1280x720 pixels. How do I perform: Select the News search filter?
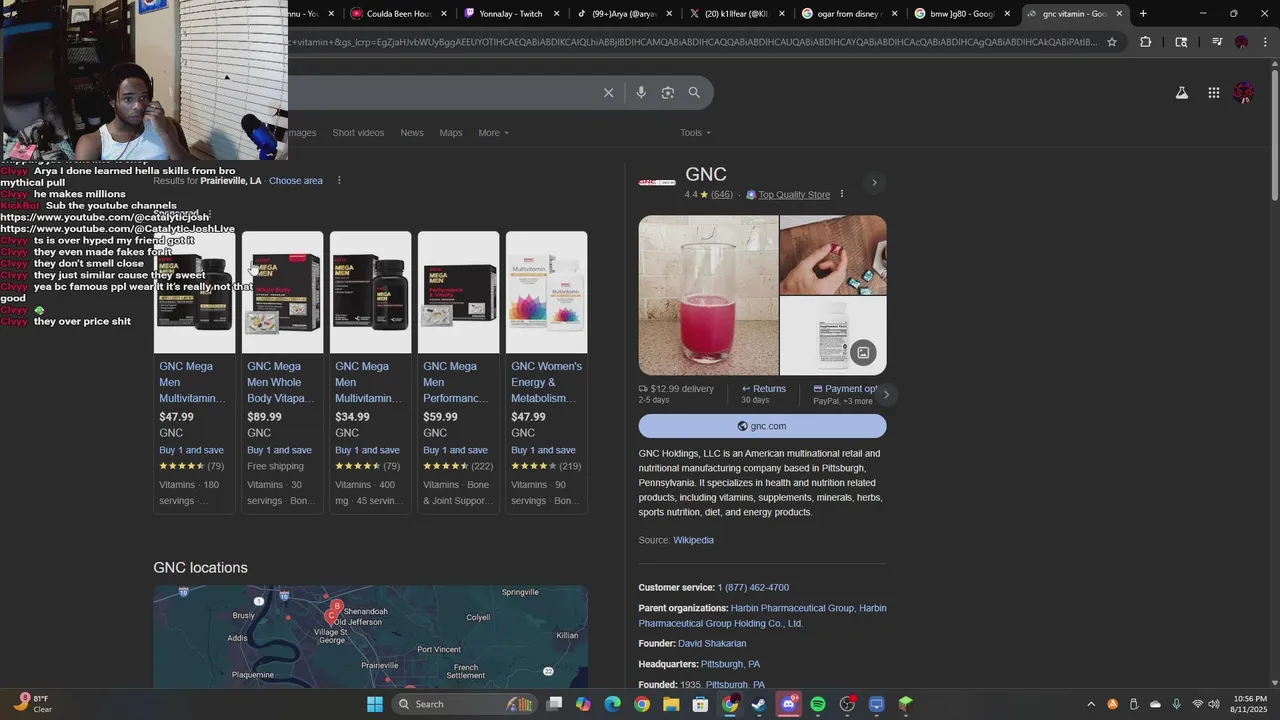tap(412, 133)
